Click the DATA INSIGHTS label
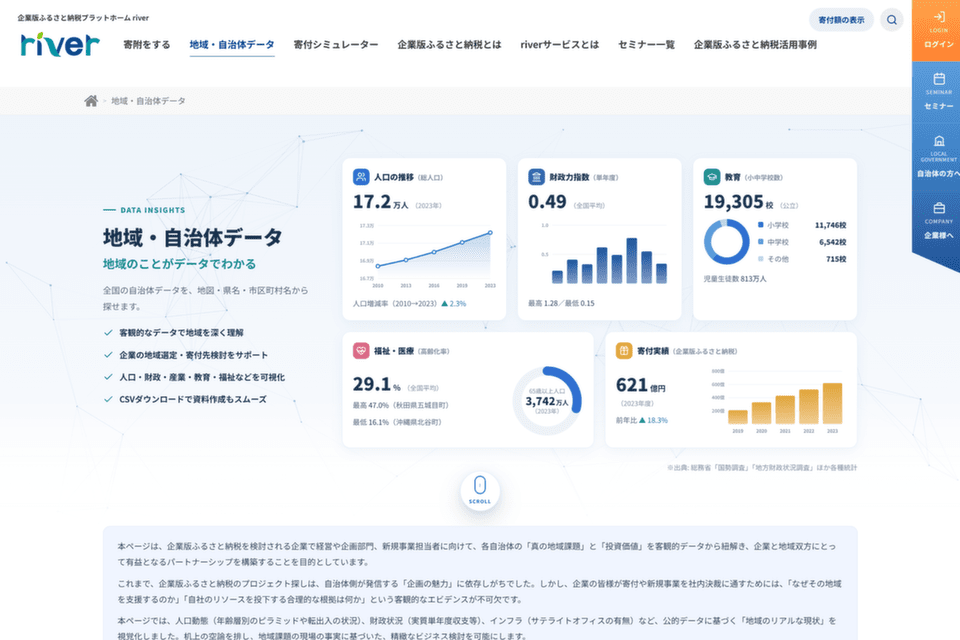The width and height of the screenshot is (960, 640). (x=152, y=210)
